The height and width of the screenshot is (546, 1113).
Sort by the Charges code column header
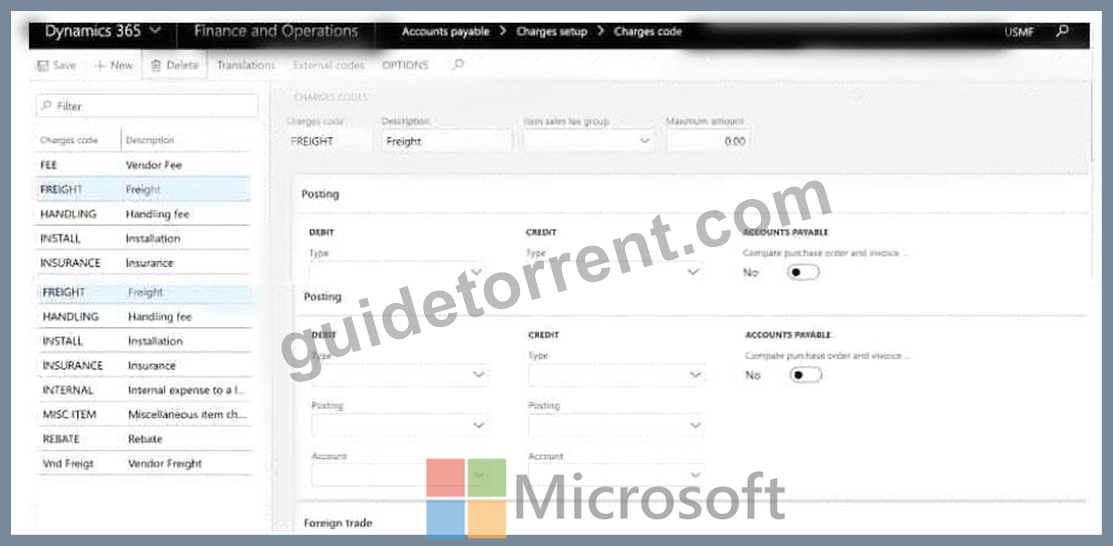tap(69, 140)
